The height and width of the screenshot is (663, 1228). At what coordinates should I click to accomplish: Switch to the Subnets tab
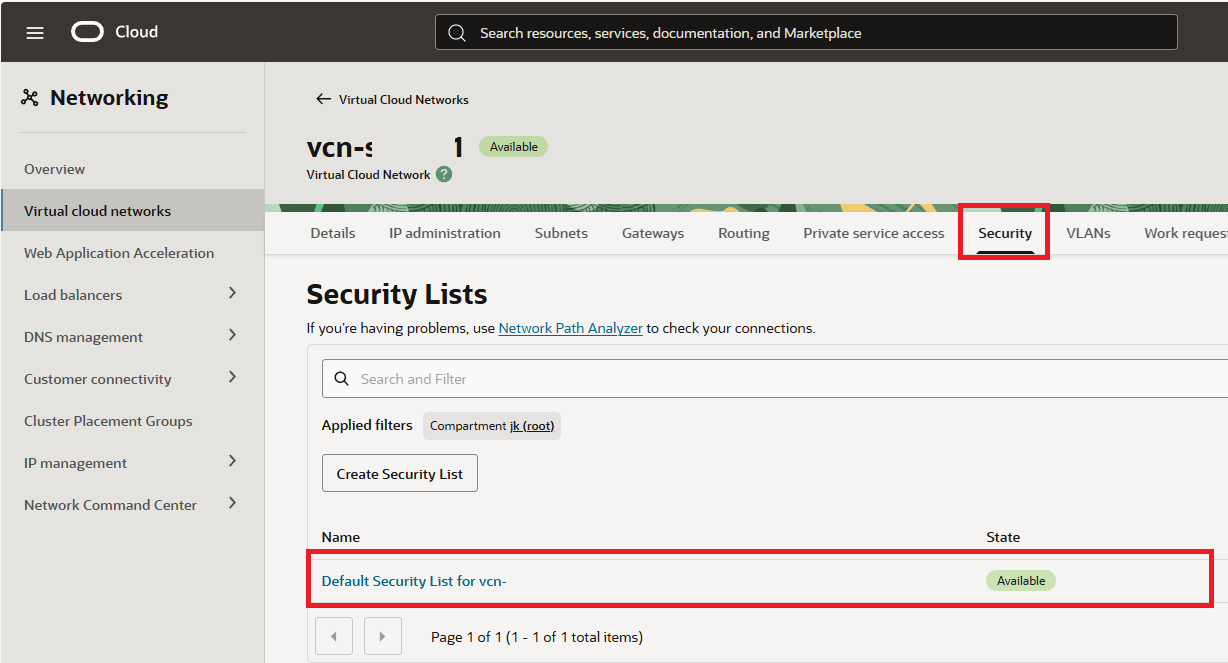(561, 233)
